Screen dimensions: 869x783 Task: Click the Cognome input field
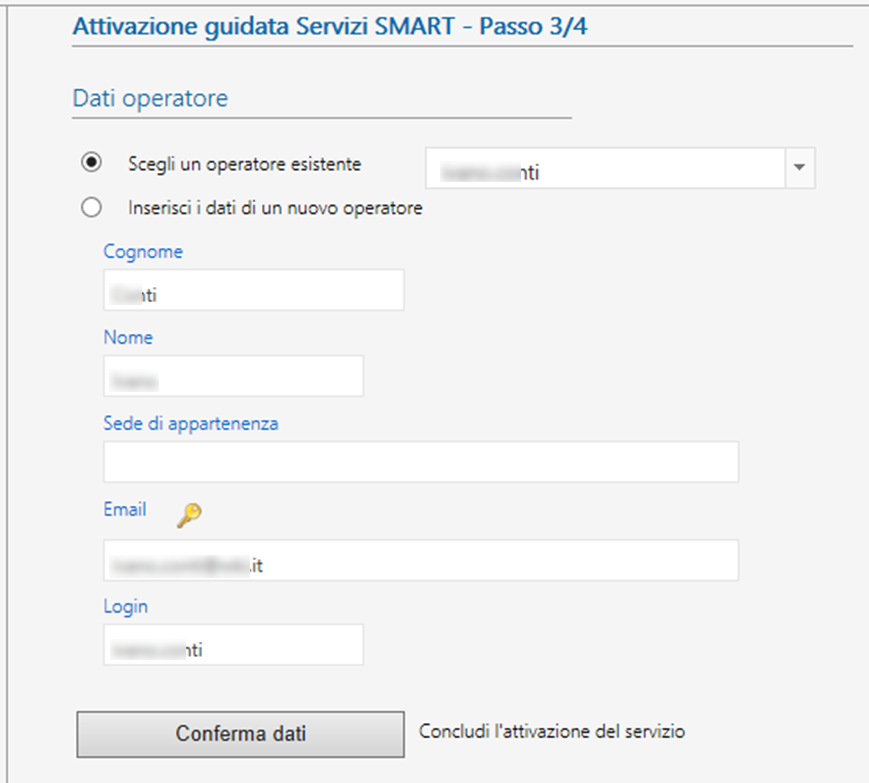click(x=254, y=290)
